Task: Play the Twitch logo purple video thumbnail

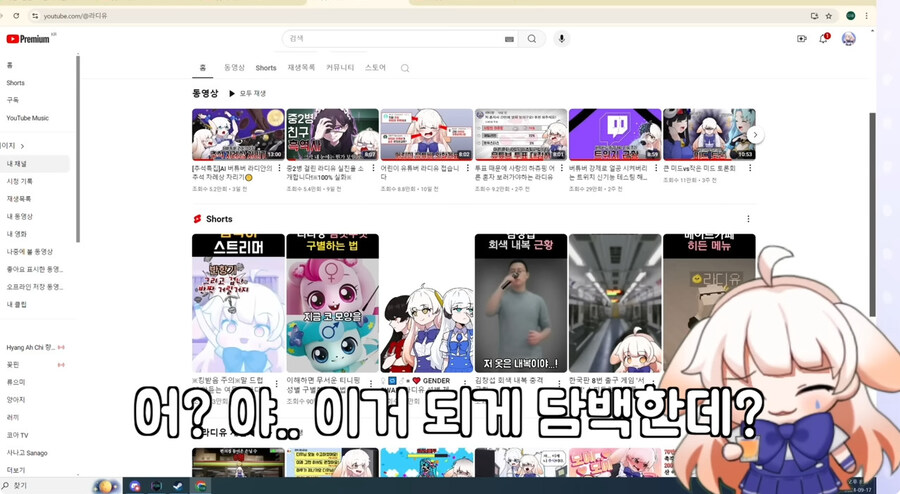Action: point(615,134)
